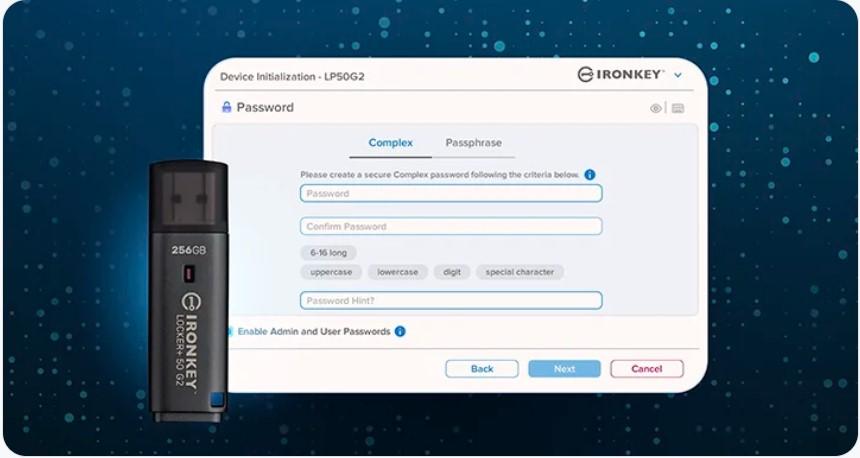Click the Cancel button

pos(647,369)
